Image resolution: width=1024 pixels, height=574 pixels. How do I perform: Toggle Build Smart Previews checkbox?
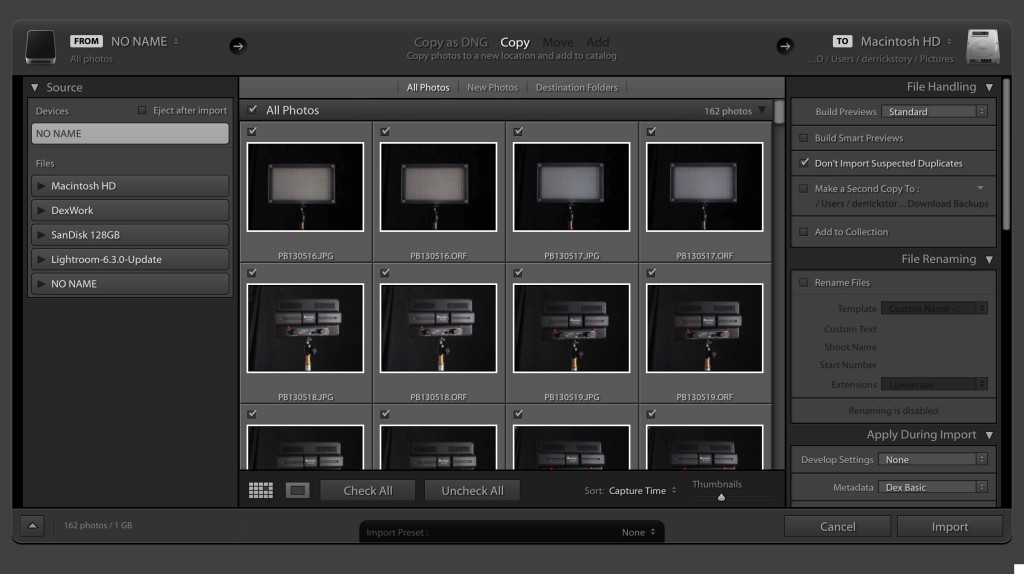804,138
